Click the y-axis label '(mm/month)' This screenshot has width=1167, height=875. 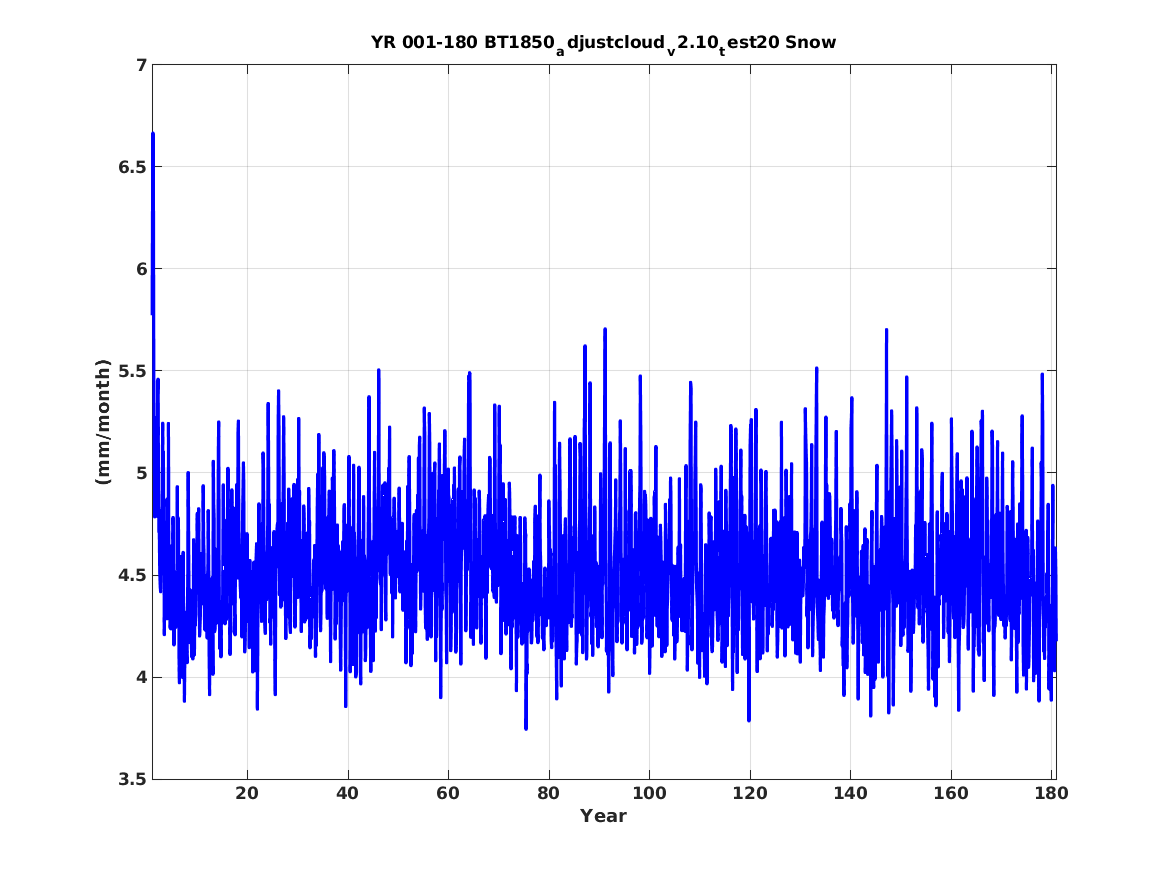103,422
